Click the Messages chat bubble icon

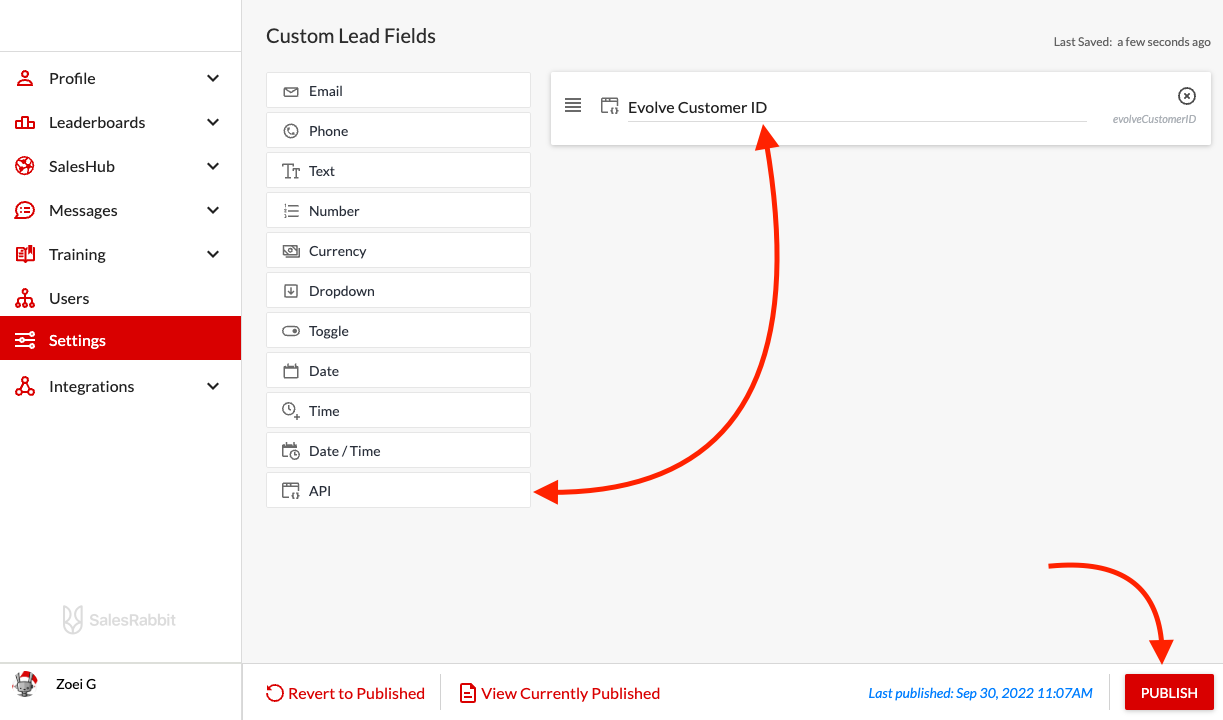coord(25,210)
